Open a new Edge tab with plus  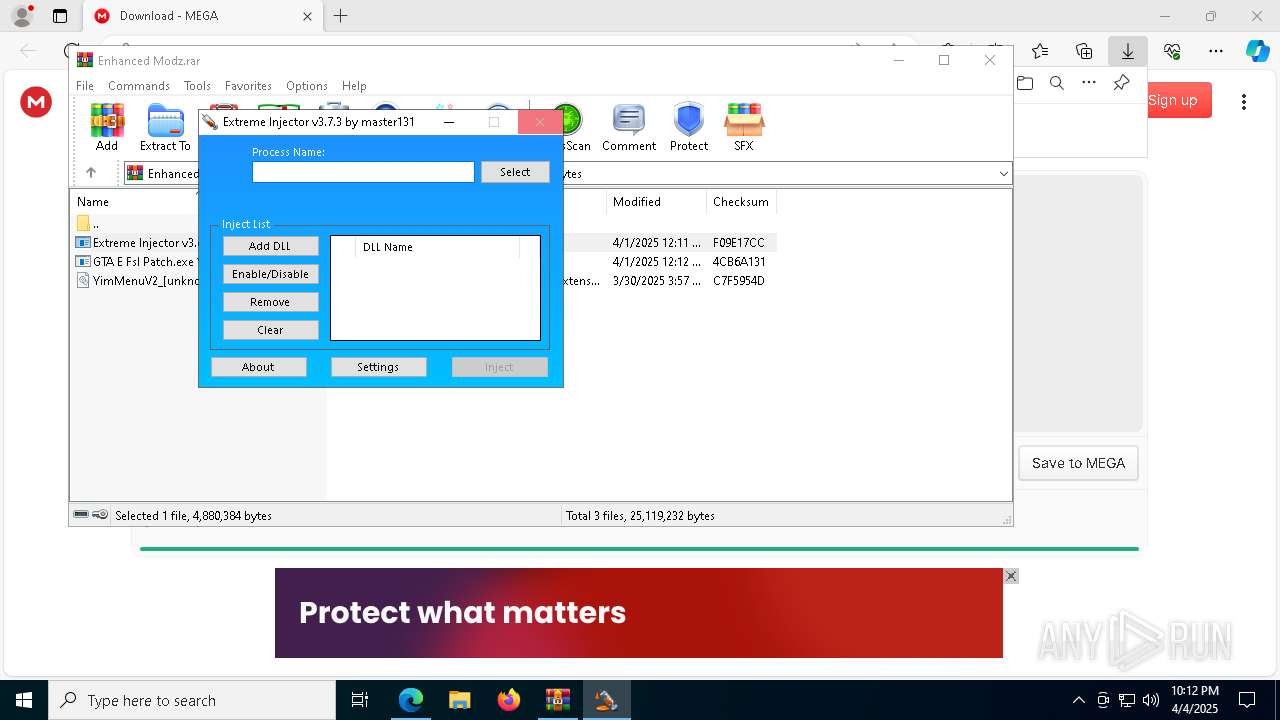[340, 16]
